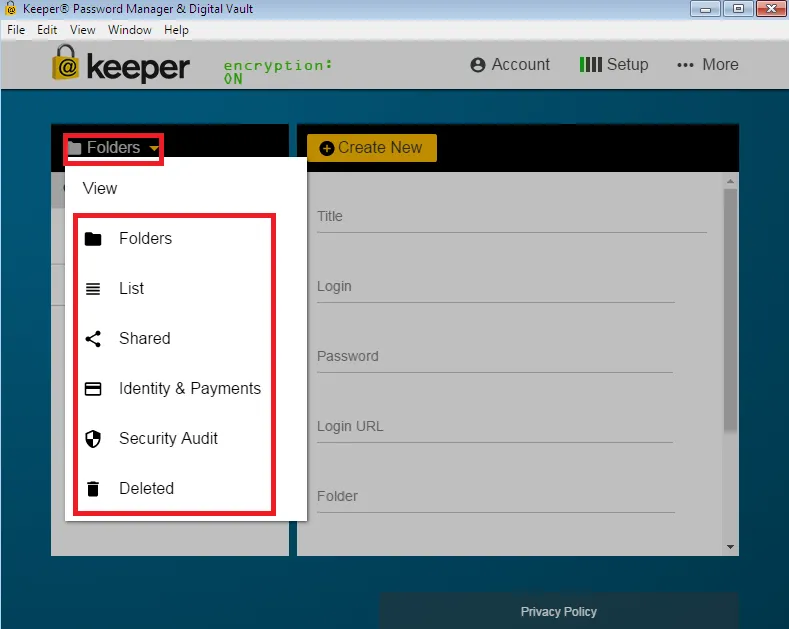Click the scrollbar down arrow
This screenshot has height=629, width=789.
click(730, 547)
